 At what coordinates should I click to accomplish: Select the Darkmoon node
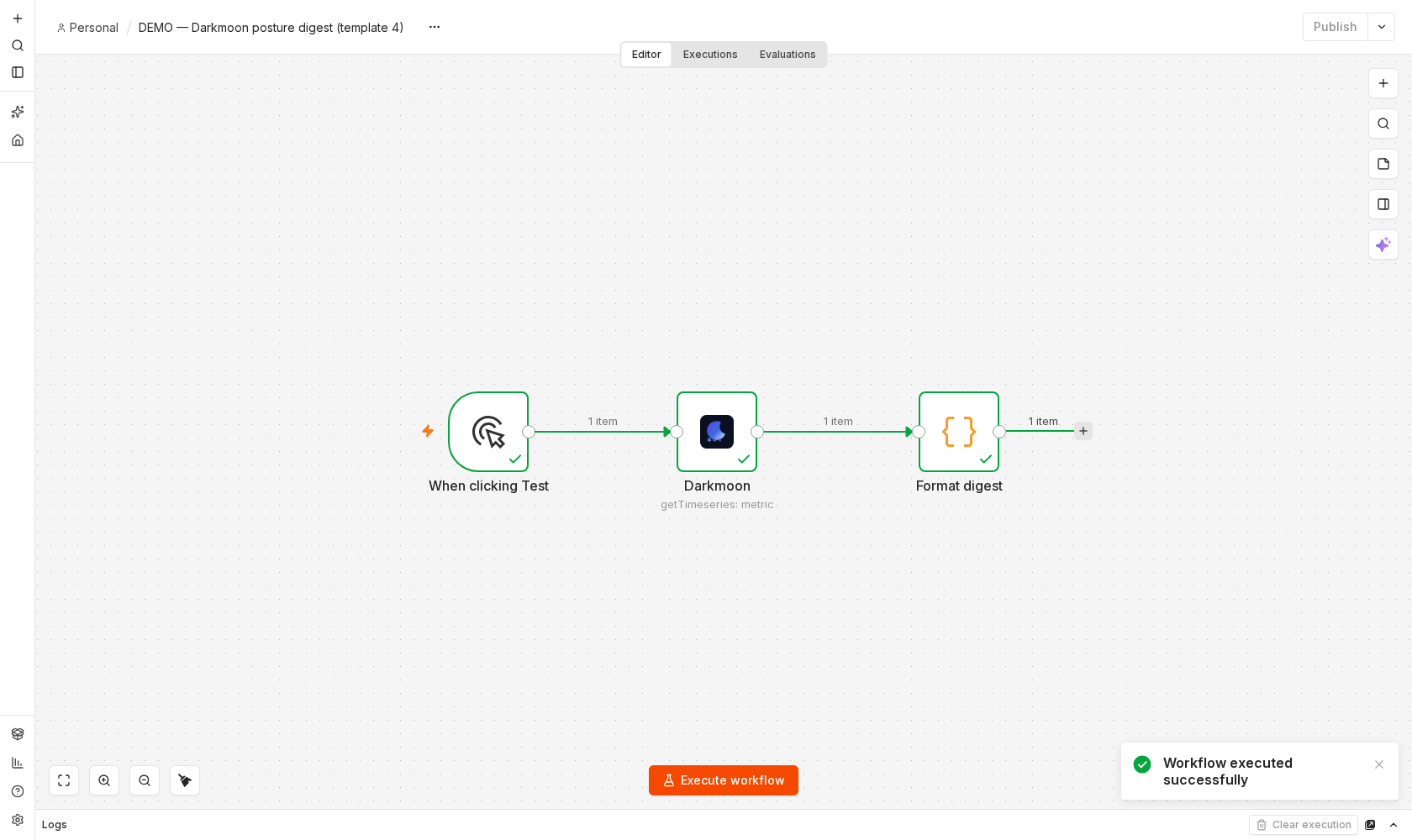click(717, 432)
